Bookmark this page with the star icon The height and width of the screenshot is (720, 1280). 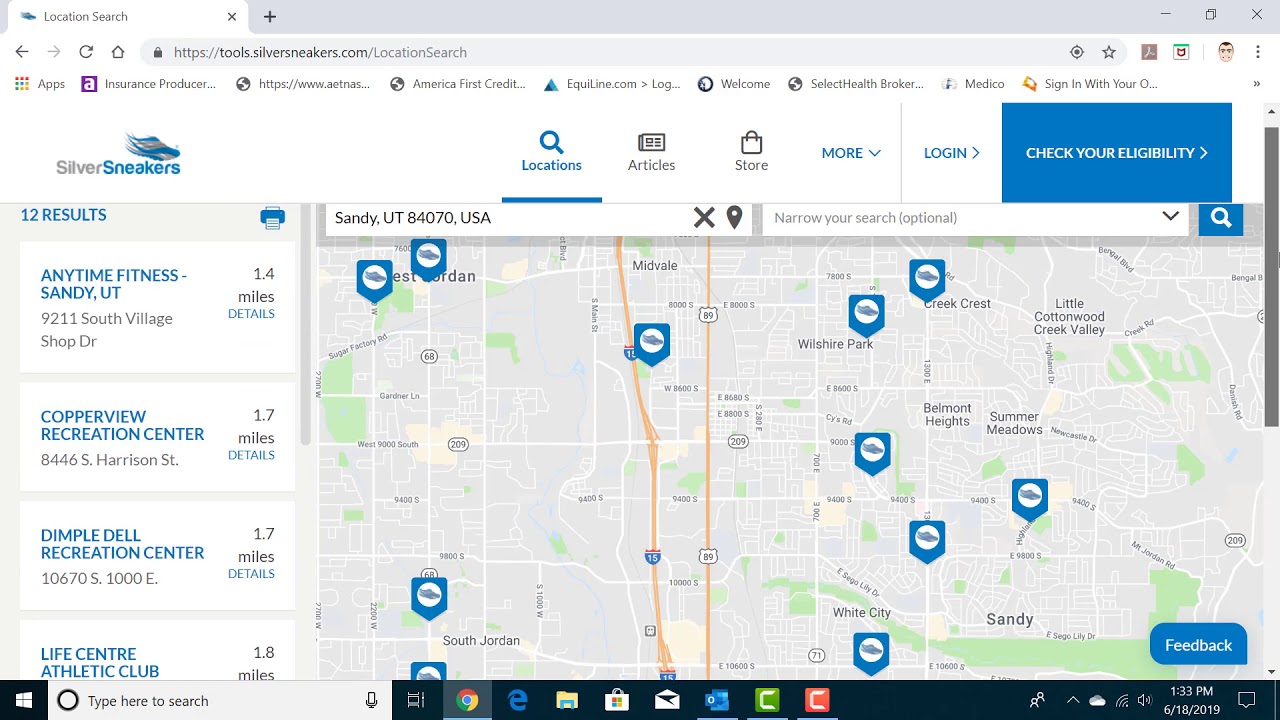[x=1108, y=52]
